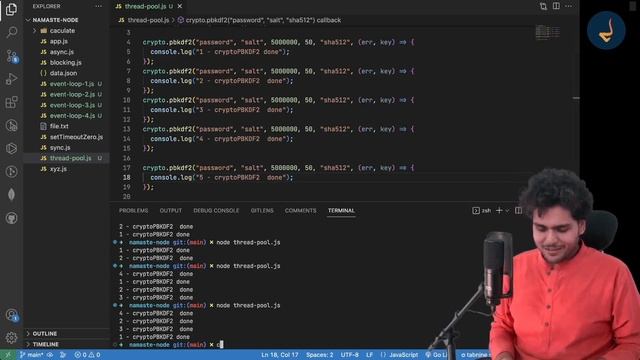Change end of line sequence LF

tap(369, 355)
